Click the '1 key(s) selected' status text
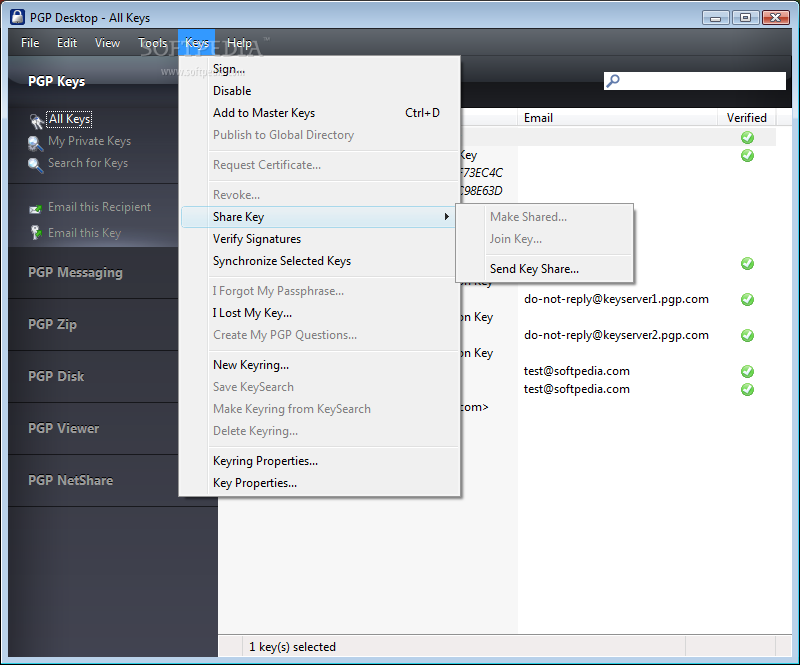 click(x=292, y=647)
